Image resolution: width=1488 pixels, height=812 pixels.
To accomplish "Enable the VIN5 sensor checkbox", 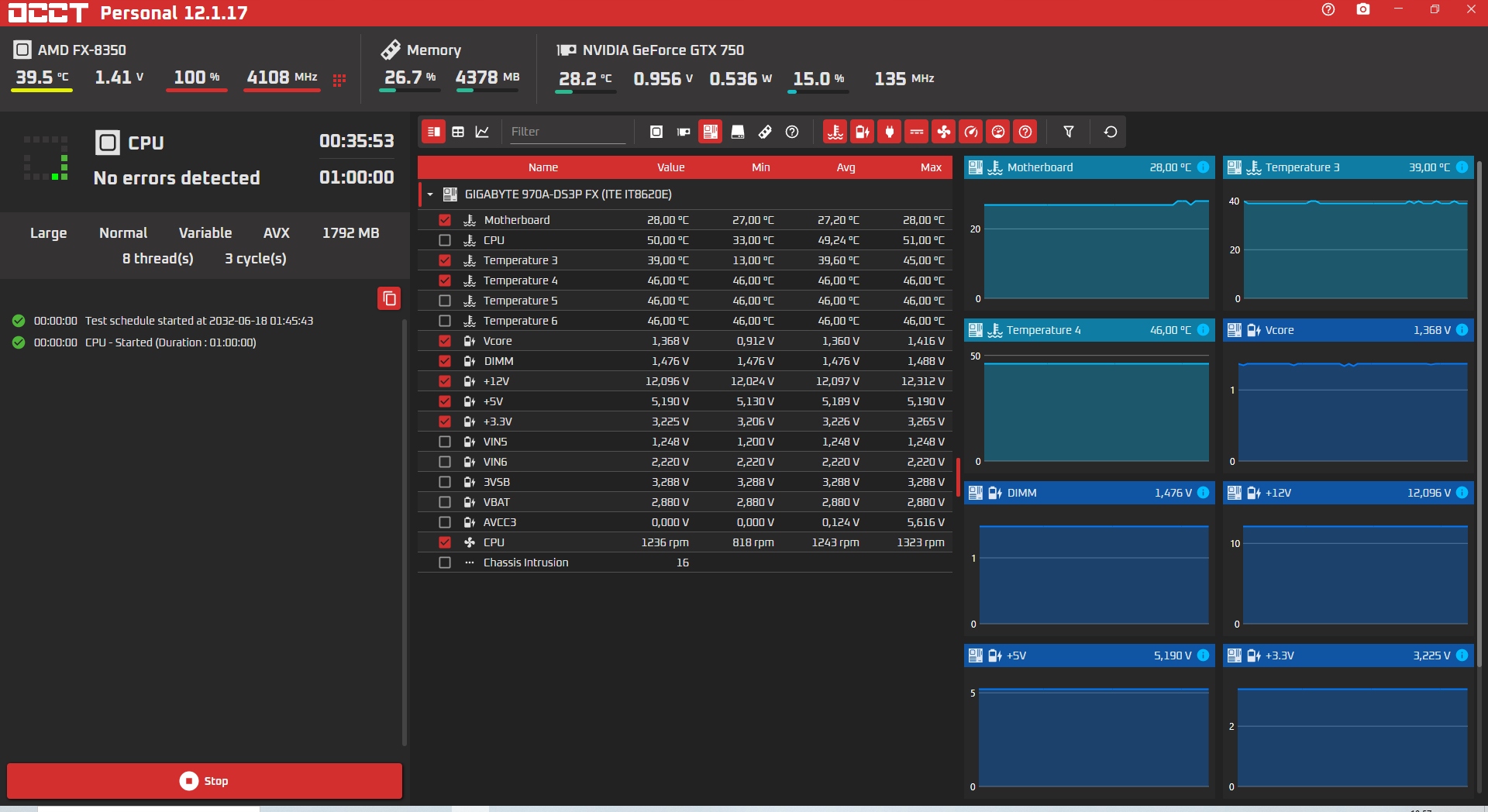I will 445,442.
